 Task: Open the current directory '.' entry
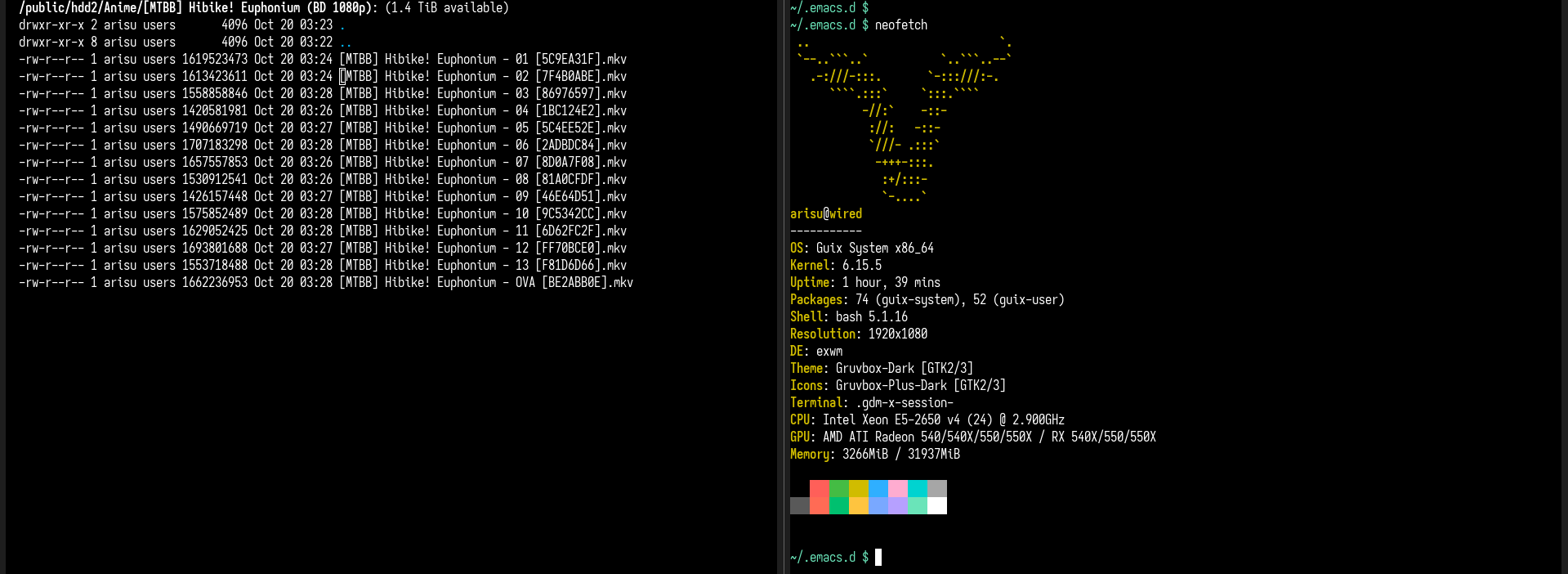pyautogui.click(x=342, y=25)
